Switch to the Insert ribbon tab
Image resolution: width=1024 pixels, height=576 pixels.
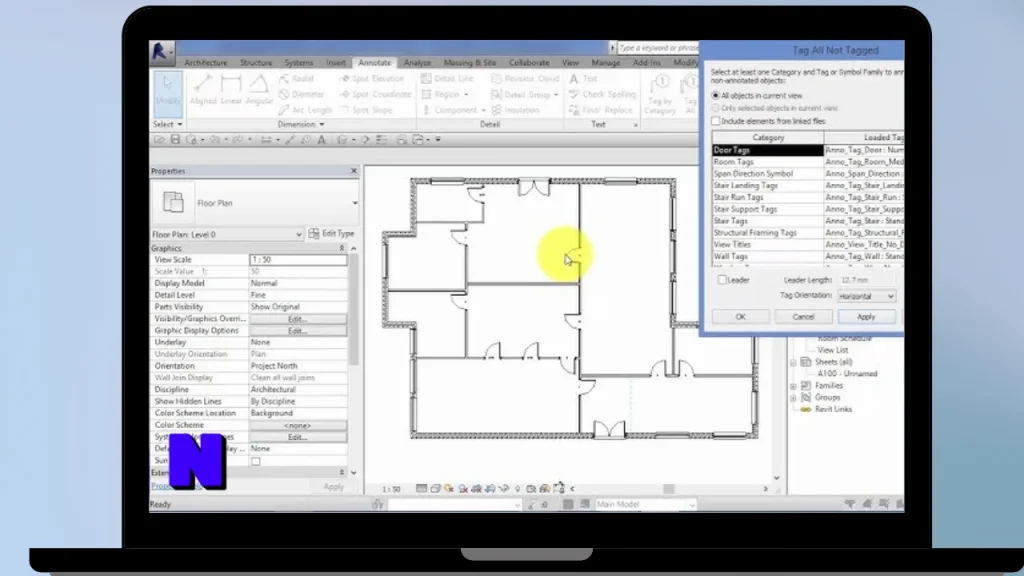[336, 63]
